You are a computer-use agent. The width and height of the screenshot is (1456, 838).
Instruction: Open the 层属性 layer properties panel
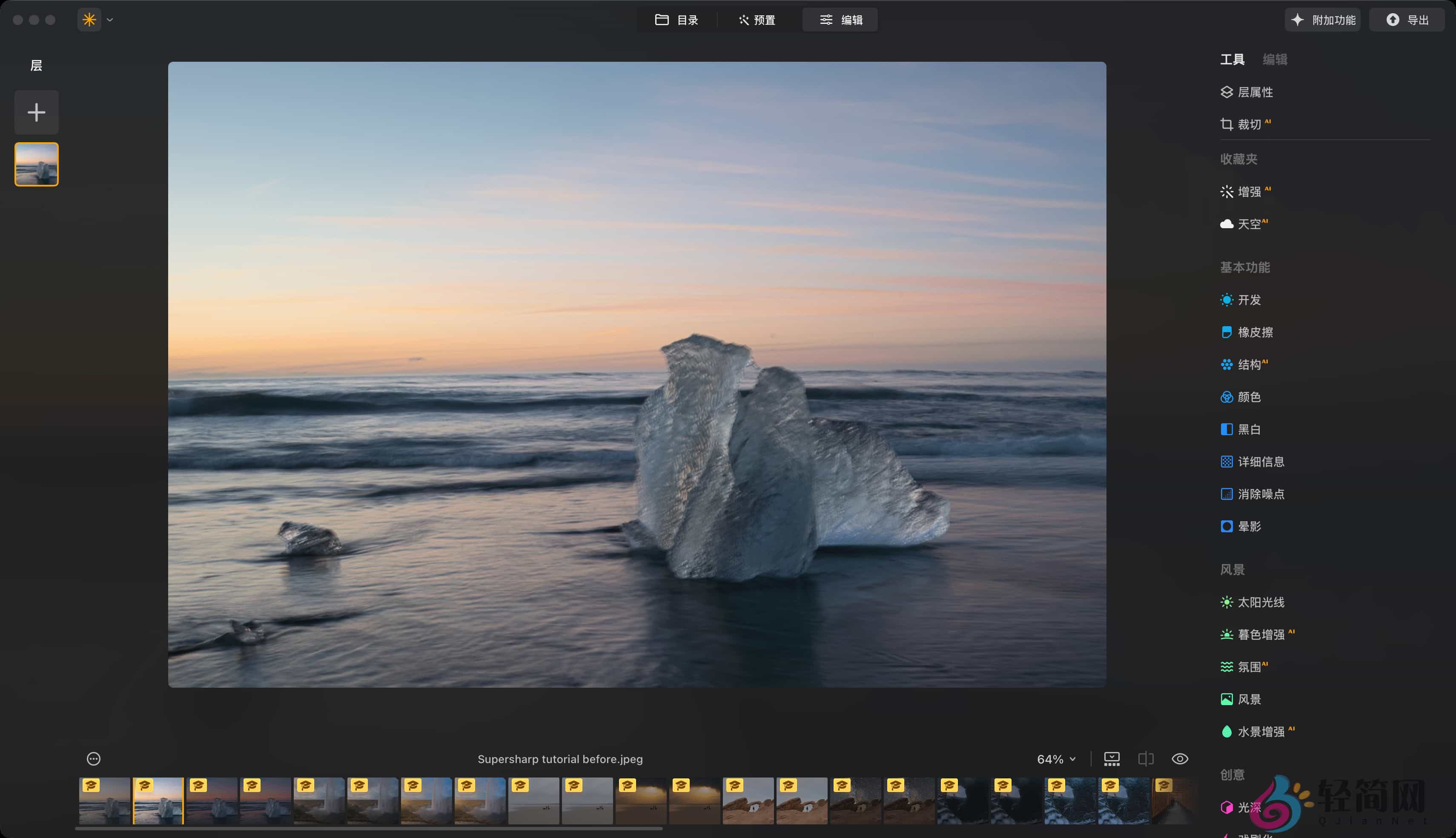point(1255,92)
